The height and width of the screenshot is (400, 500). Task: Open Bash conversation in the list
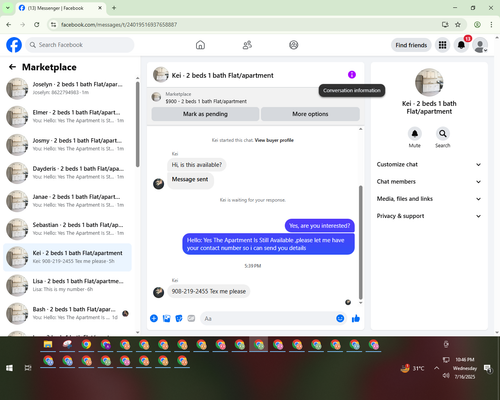coord(67,313)
